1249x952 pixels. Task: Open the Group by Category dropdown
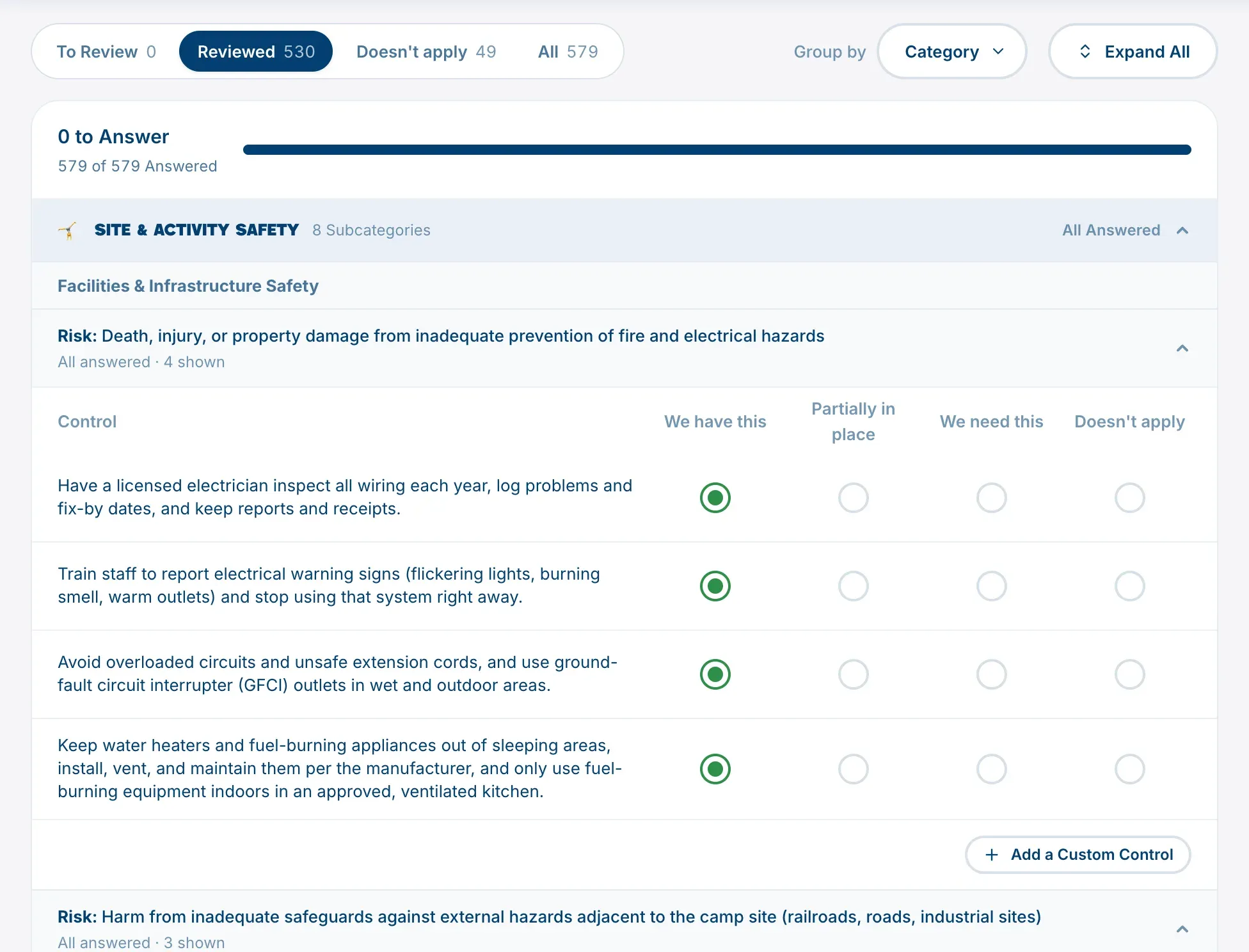pos(952,52)
